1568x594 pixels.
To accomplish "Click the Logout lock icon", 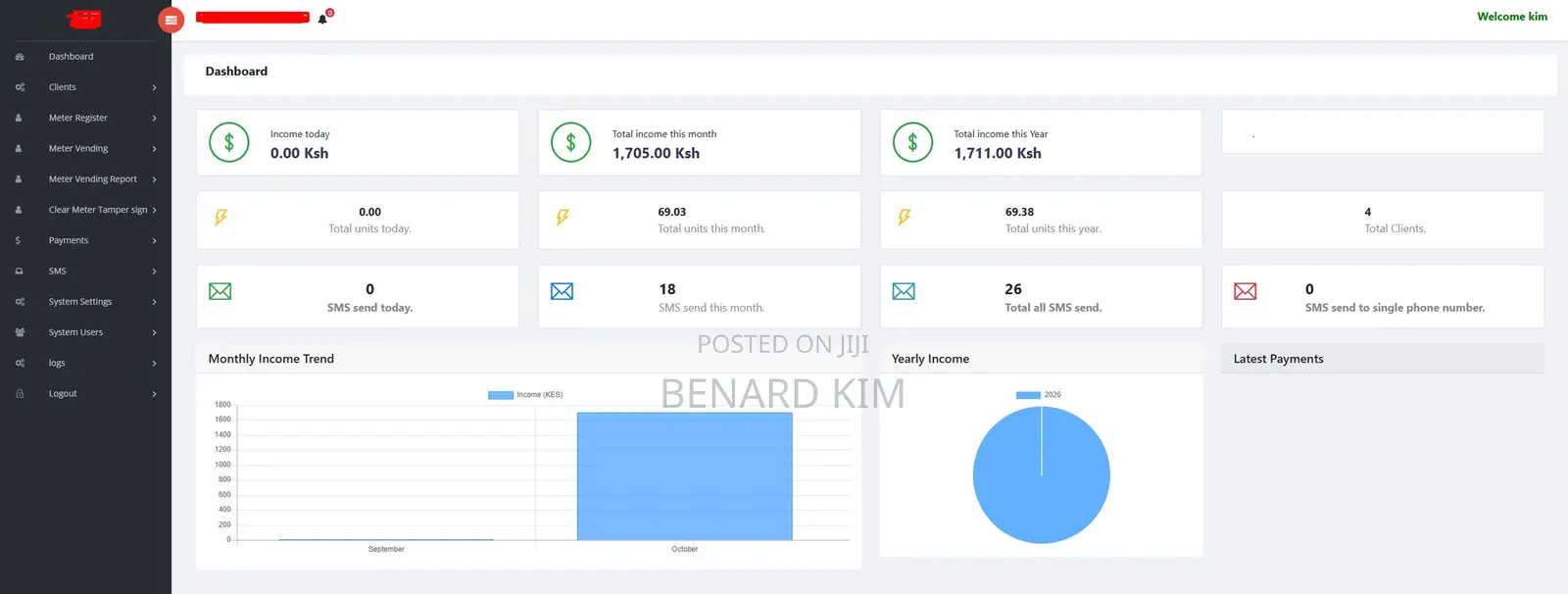I will click(x=20, y=394).
